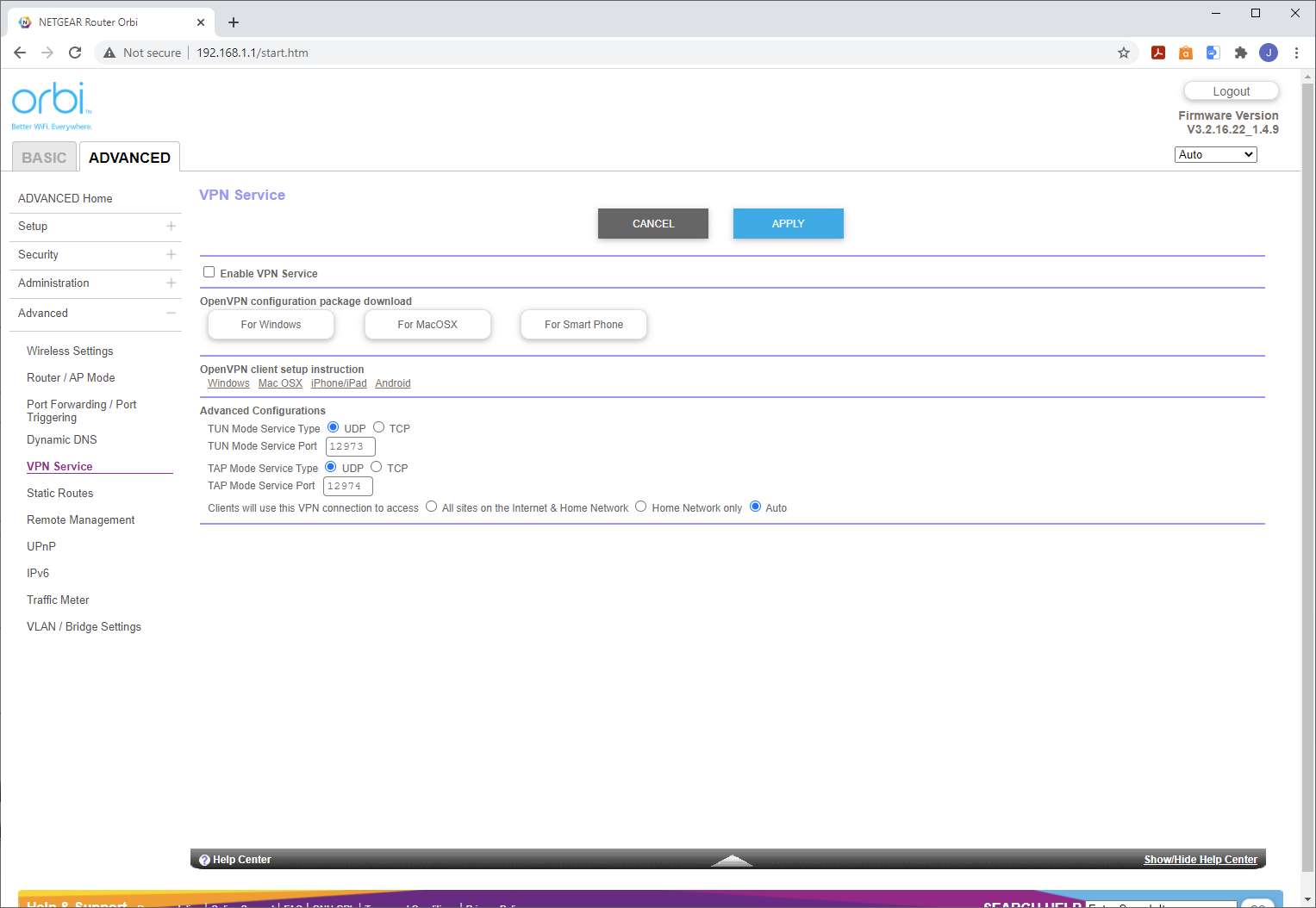The height and width of the screenshot is (908, 1316).
Task: Open VLAN / Bridge Settings
Action: pos(84,626)
